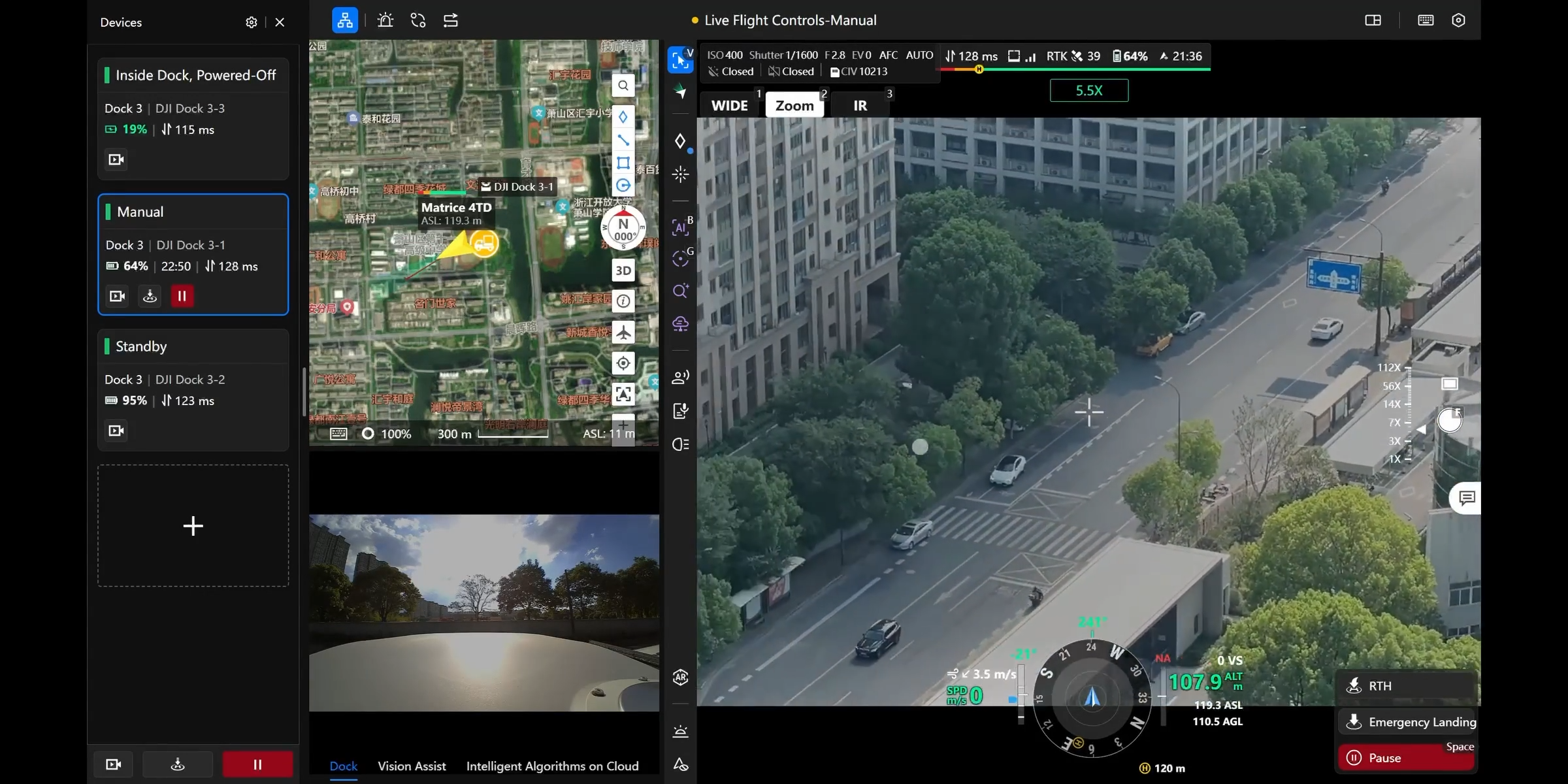Click the speaker broadcast icon in toolbar

tap(680, 377)
